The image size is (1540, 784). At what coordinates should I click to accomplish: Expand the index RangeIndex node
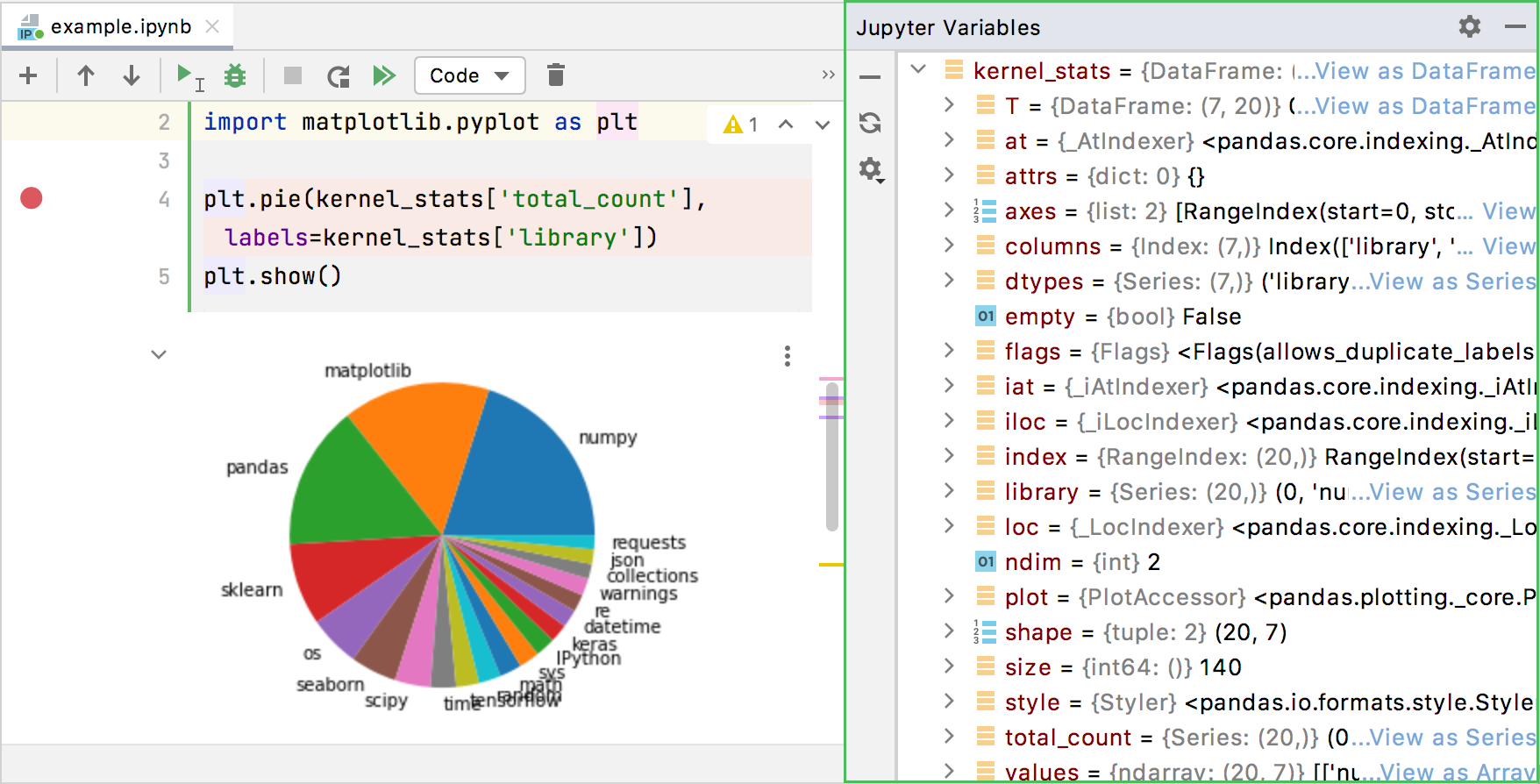point(949,456)
